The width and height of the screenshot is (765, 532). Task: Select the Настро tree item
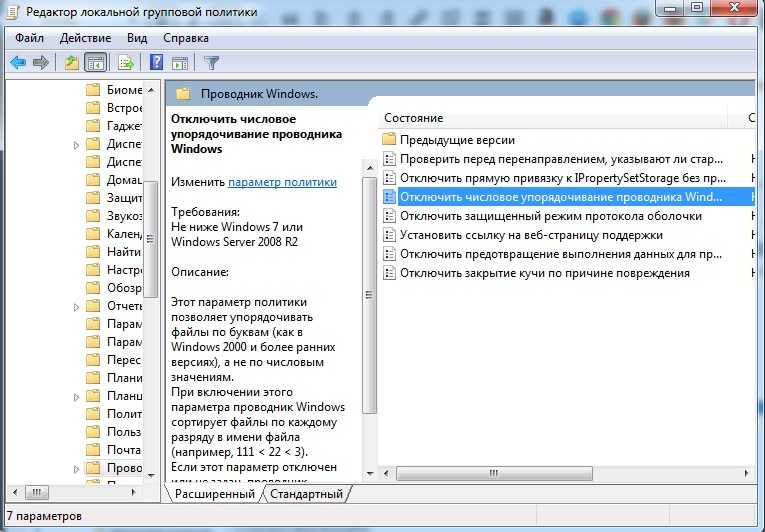[x=124, y=270]
